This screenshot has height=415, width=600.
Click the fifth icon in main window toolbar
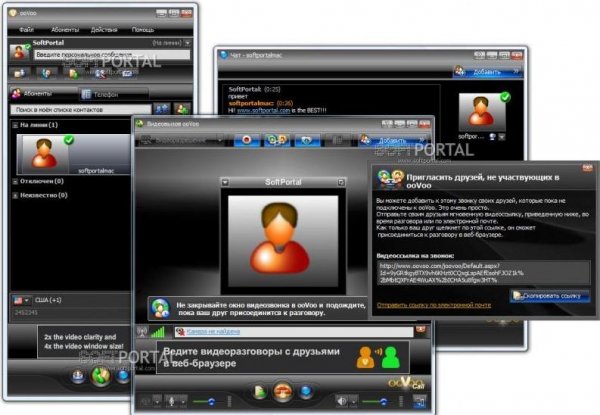[x=127, y=73]
